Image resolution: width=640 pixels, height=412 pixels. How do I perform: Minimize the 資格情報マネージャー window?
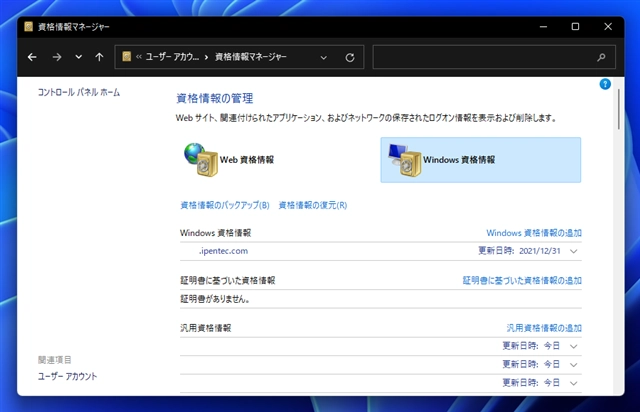pyautogui.click(x=543, y=27)
